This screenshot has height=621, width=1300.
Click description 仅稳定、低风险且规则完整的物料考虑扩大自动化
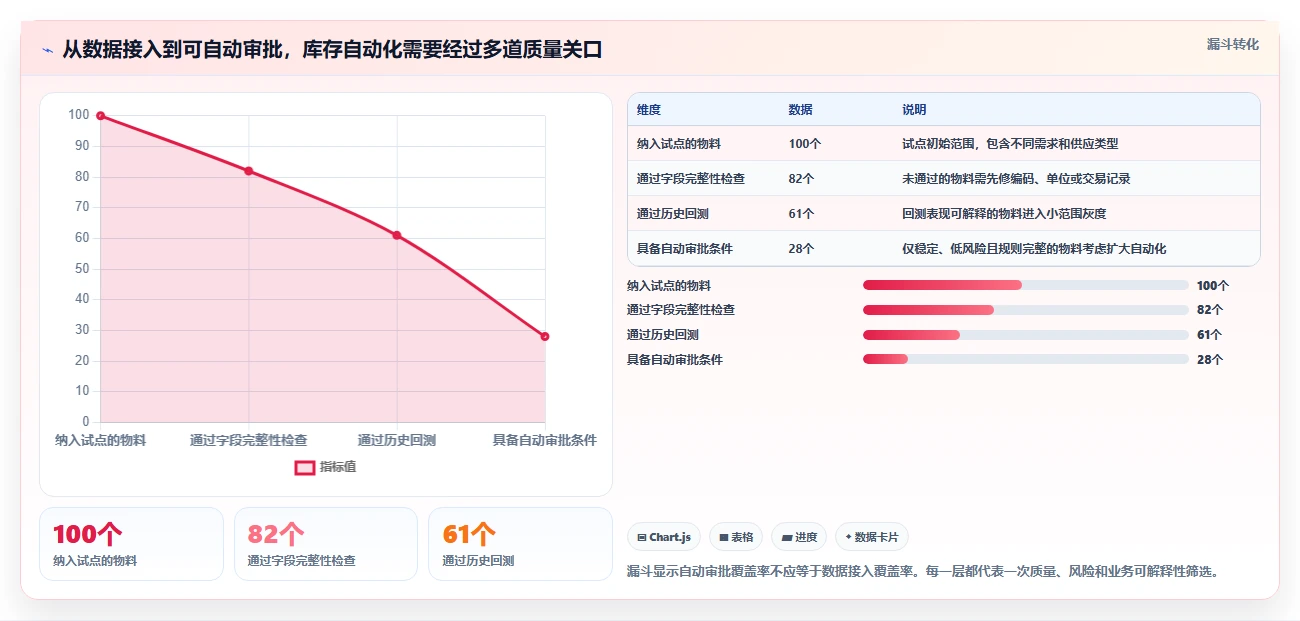[x=1034, y=249]
